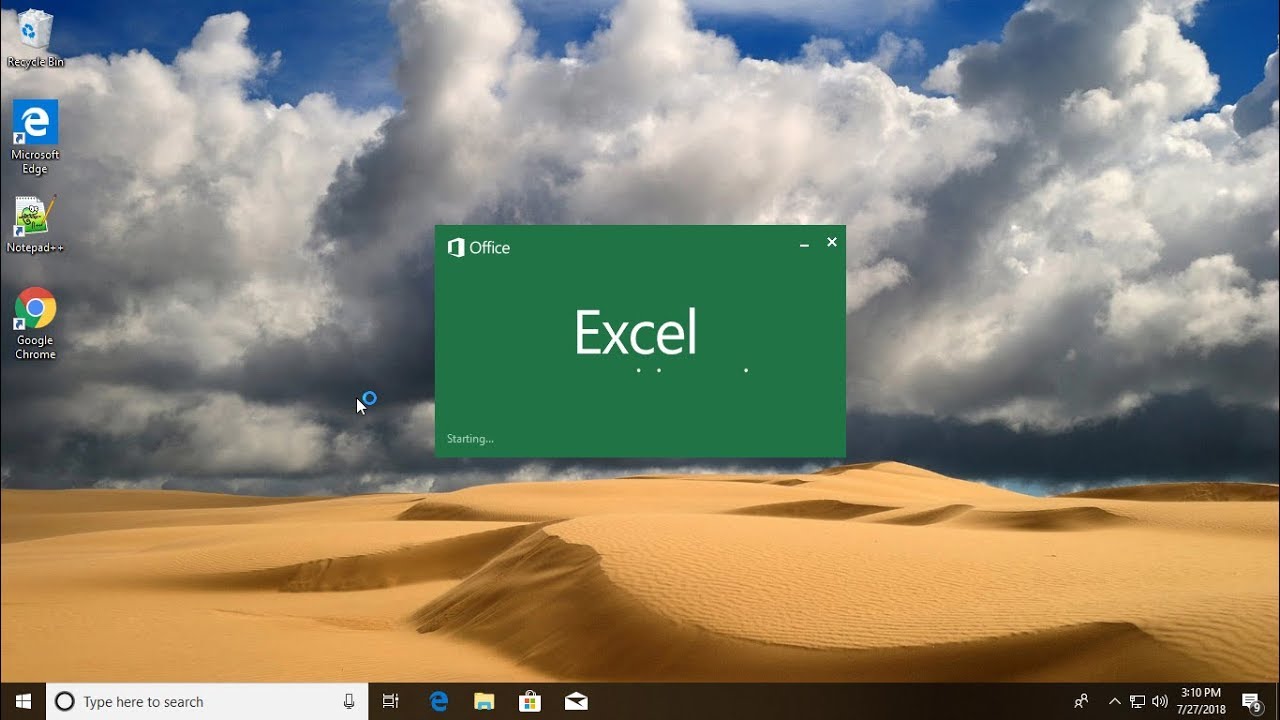Open the network status tray icon
Viewport: 1280px width, 720px height.
[1138, 702]
